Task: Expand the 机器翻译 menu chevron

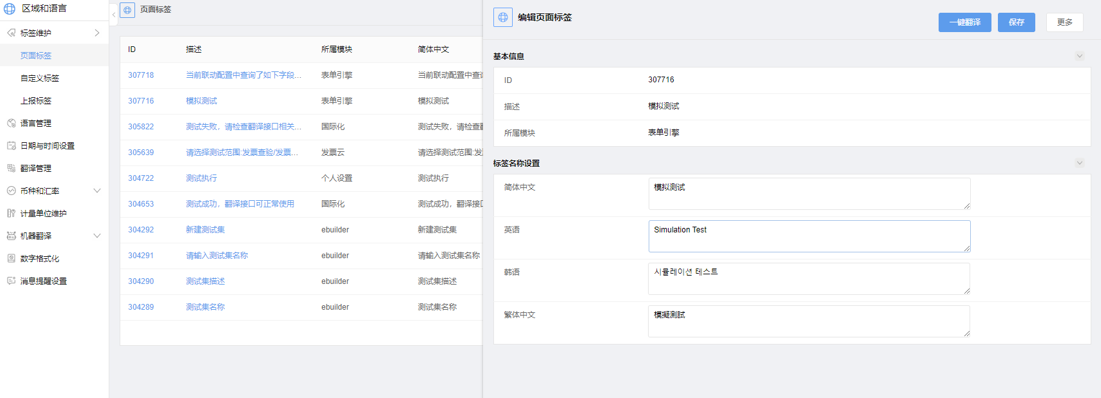Action: pos(97,236)
